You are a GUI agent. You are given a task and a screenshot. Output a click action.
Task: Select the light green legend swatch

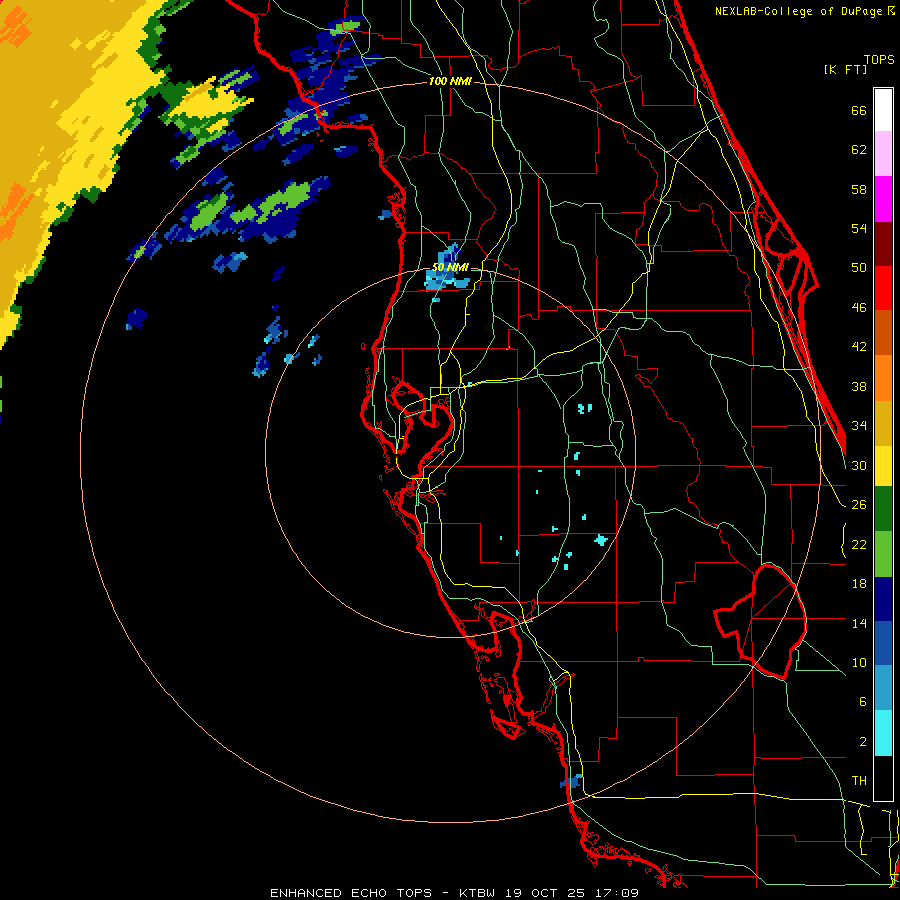click(883, 554)
